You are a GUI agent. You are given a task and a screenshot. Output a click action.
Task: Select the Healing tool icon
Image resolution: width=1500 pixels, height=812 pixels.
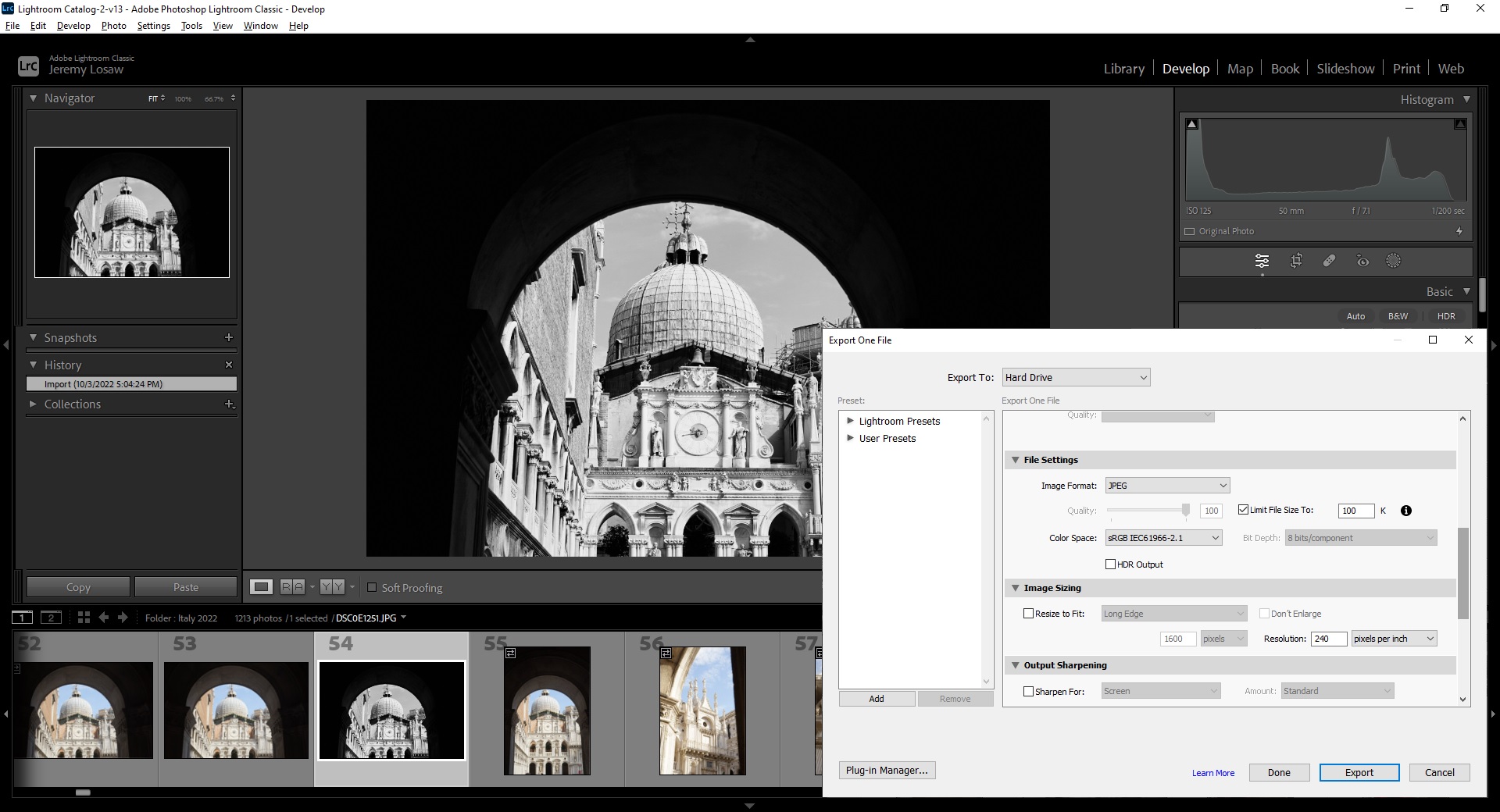click(x=1329, y=261)
